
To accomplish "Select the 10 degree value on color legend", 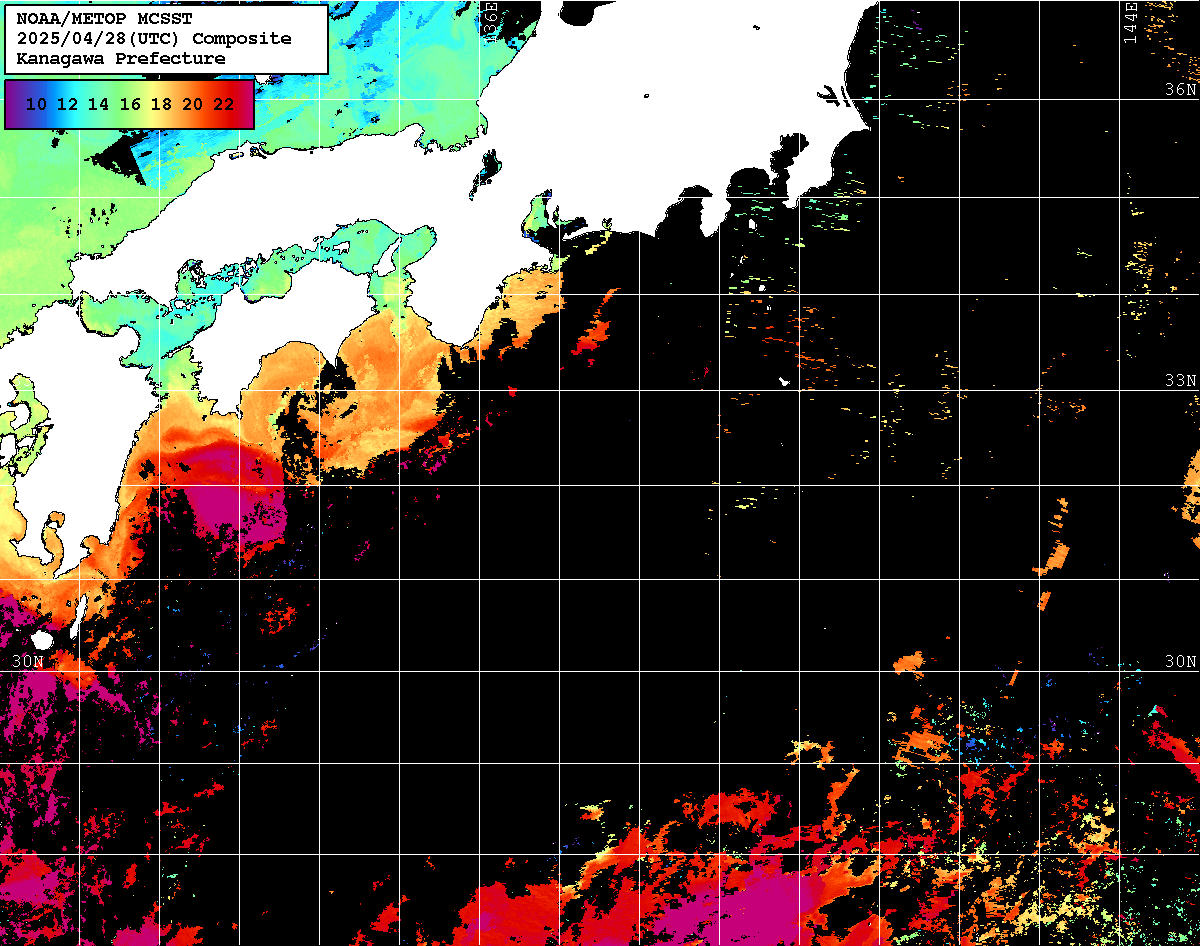I will (36, 104).
